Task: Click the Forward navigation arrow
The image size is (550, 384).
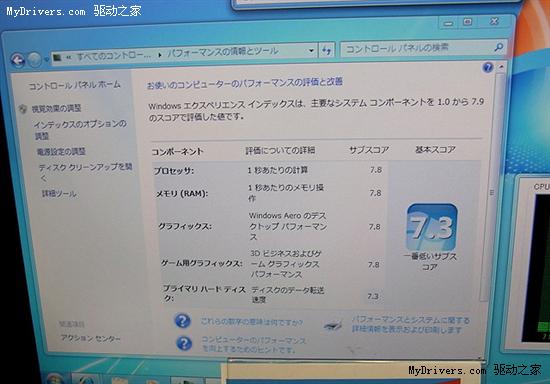Action: click(x=34, y=60)
